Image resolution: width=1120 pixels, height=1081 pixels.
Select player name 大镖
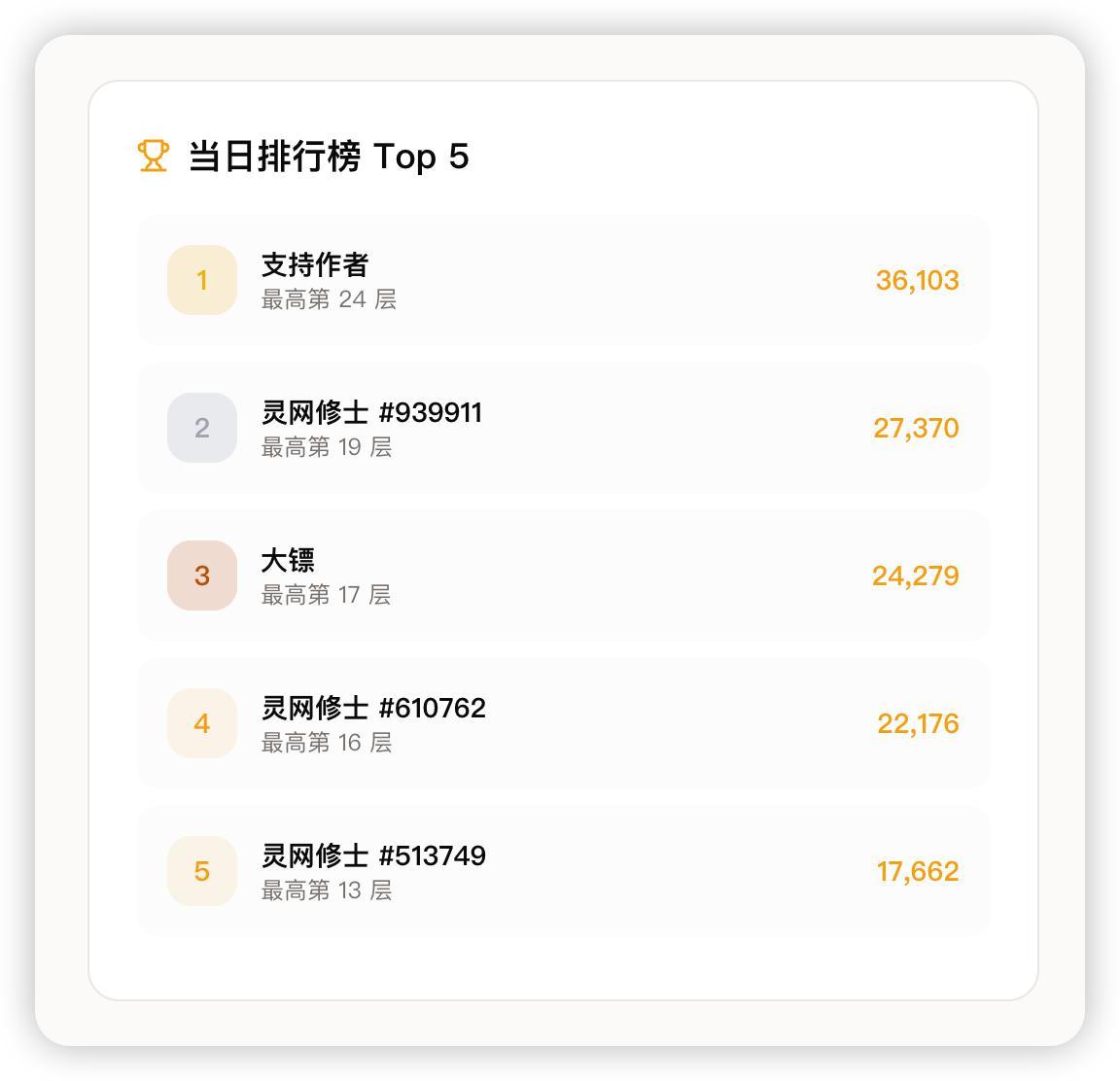click(288, 561)
